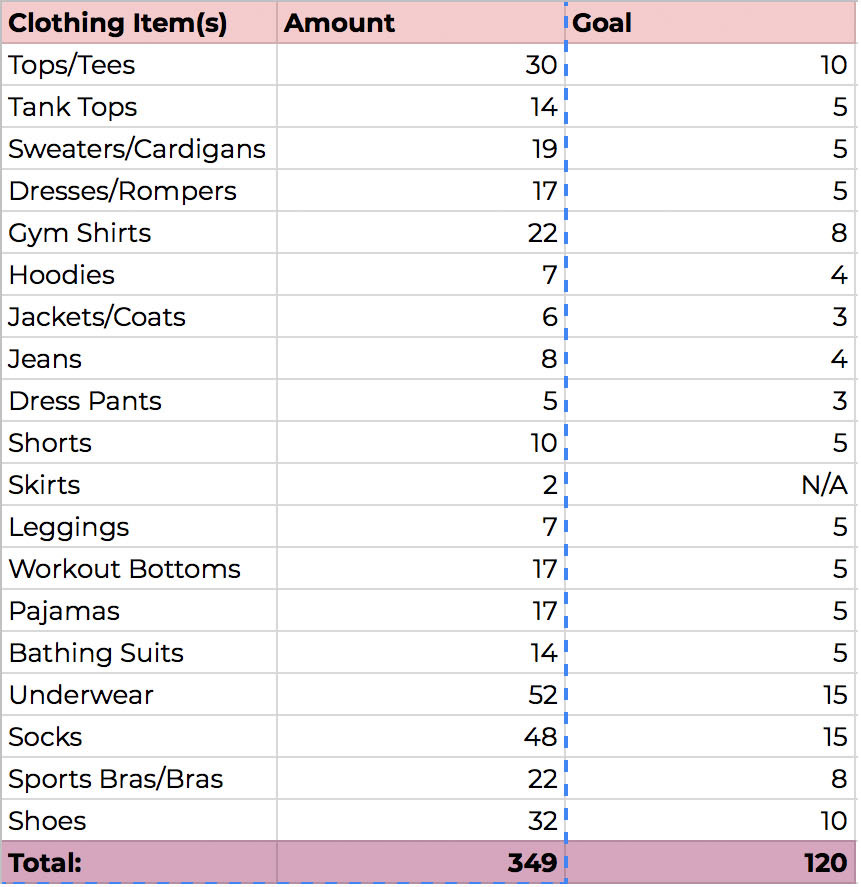Click the Tops/Tees label cell
Image resolution: width=861 pixels, height=887 pixels.
[138, 65]
